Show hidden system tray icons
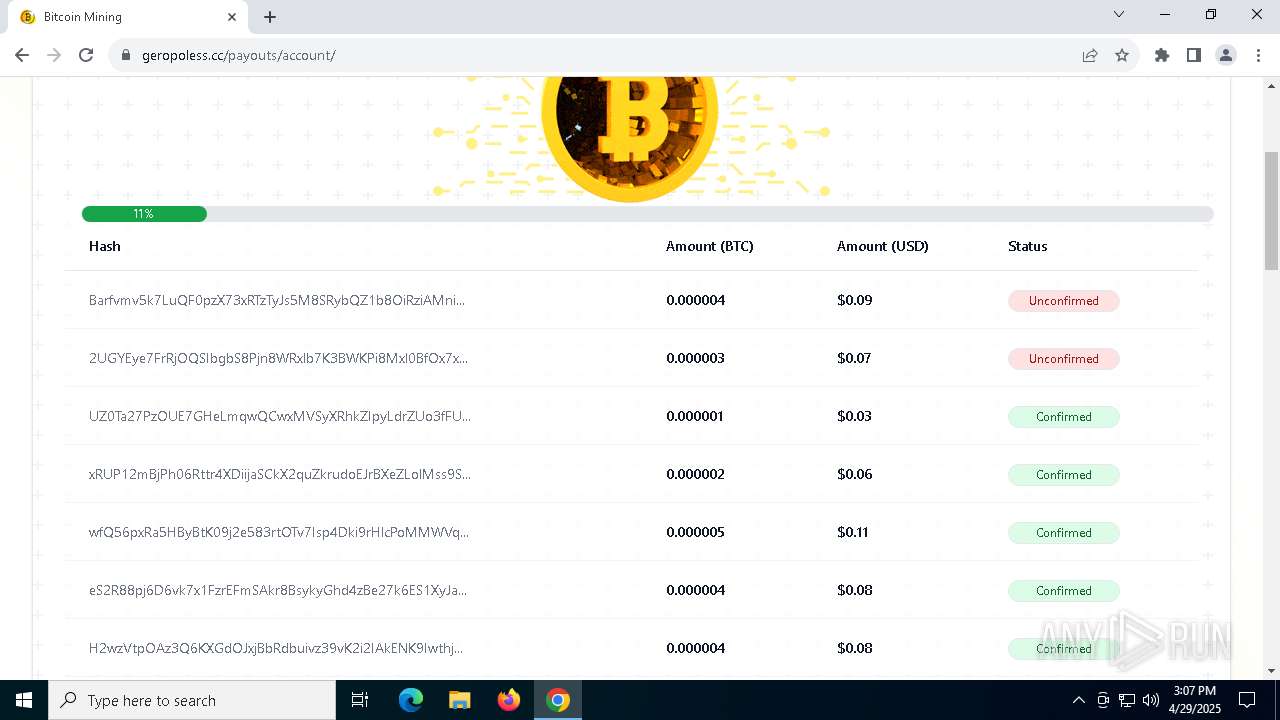Image resolution: width=1280 pixels, height=720 pixels. (1078, 700)
